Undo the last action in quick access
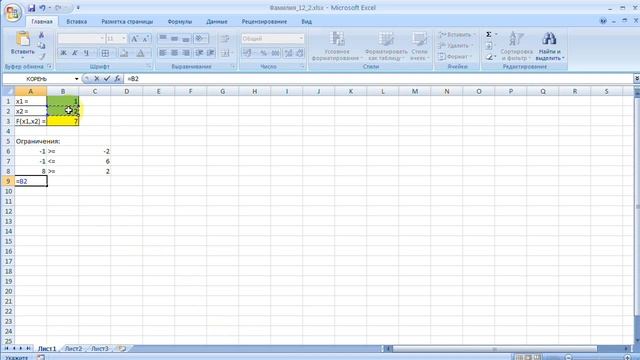This screenshot has height=360, width=640. pos(42,8)
